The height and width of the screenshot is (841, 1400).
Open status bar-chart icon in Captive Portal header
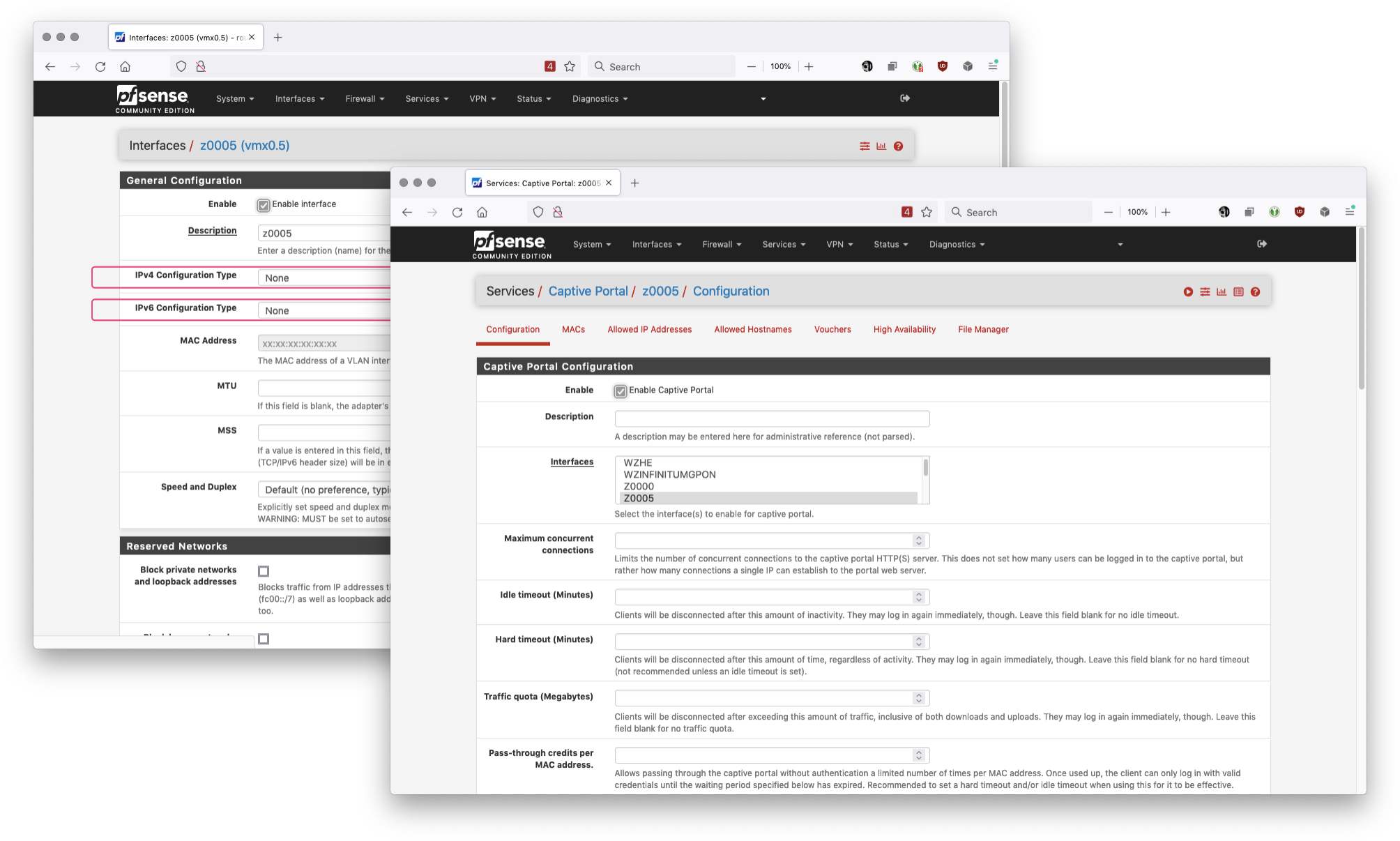click(1222, 292)
